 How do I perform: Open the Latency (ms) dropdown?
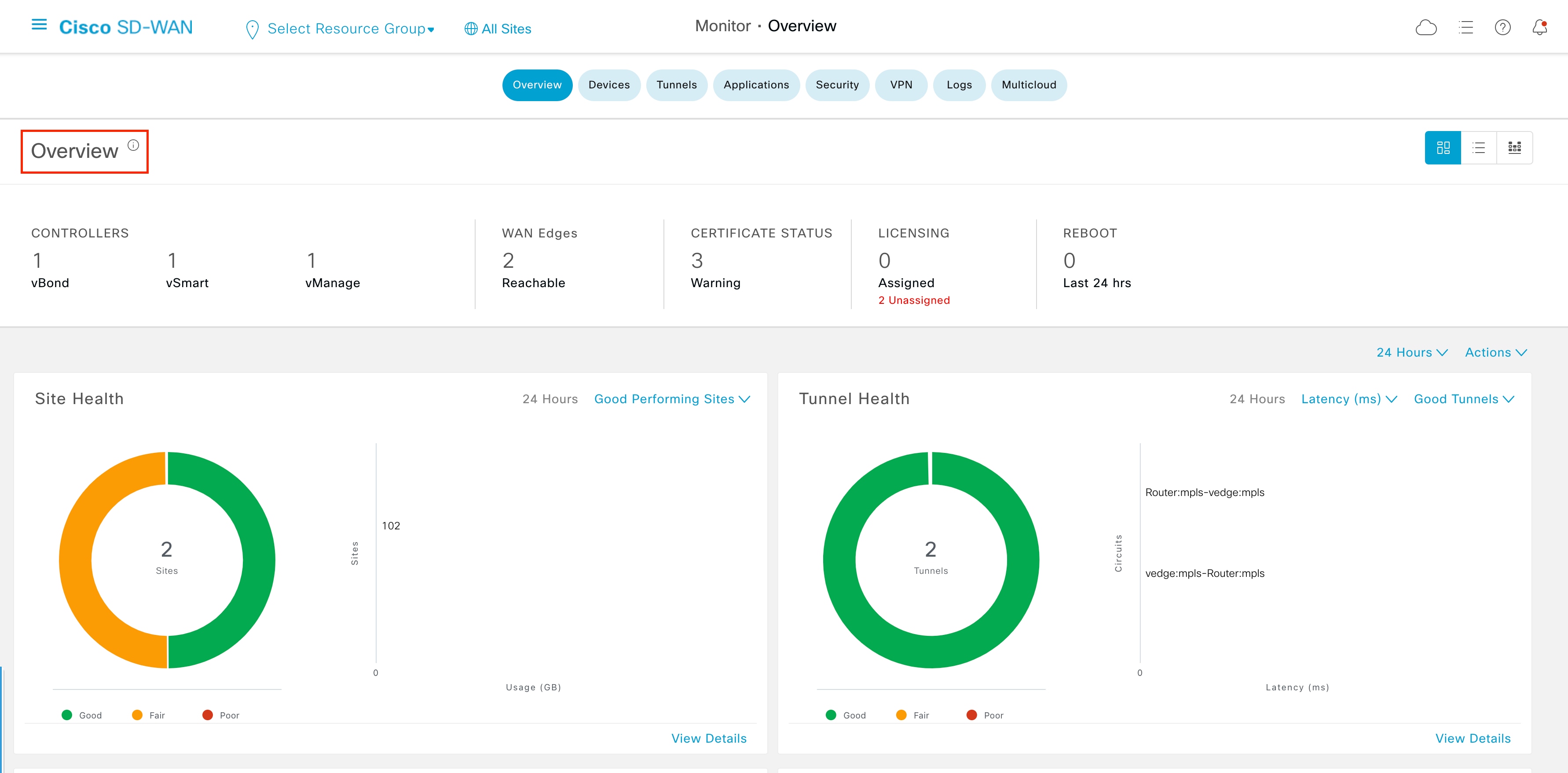click(1349, 399)
